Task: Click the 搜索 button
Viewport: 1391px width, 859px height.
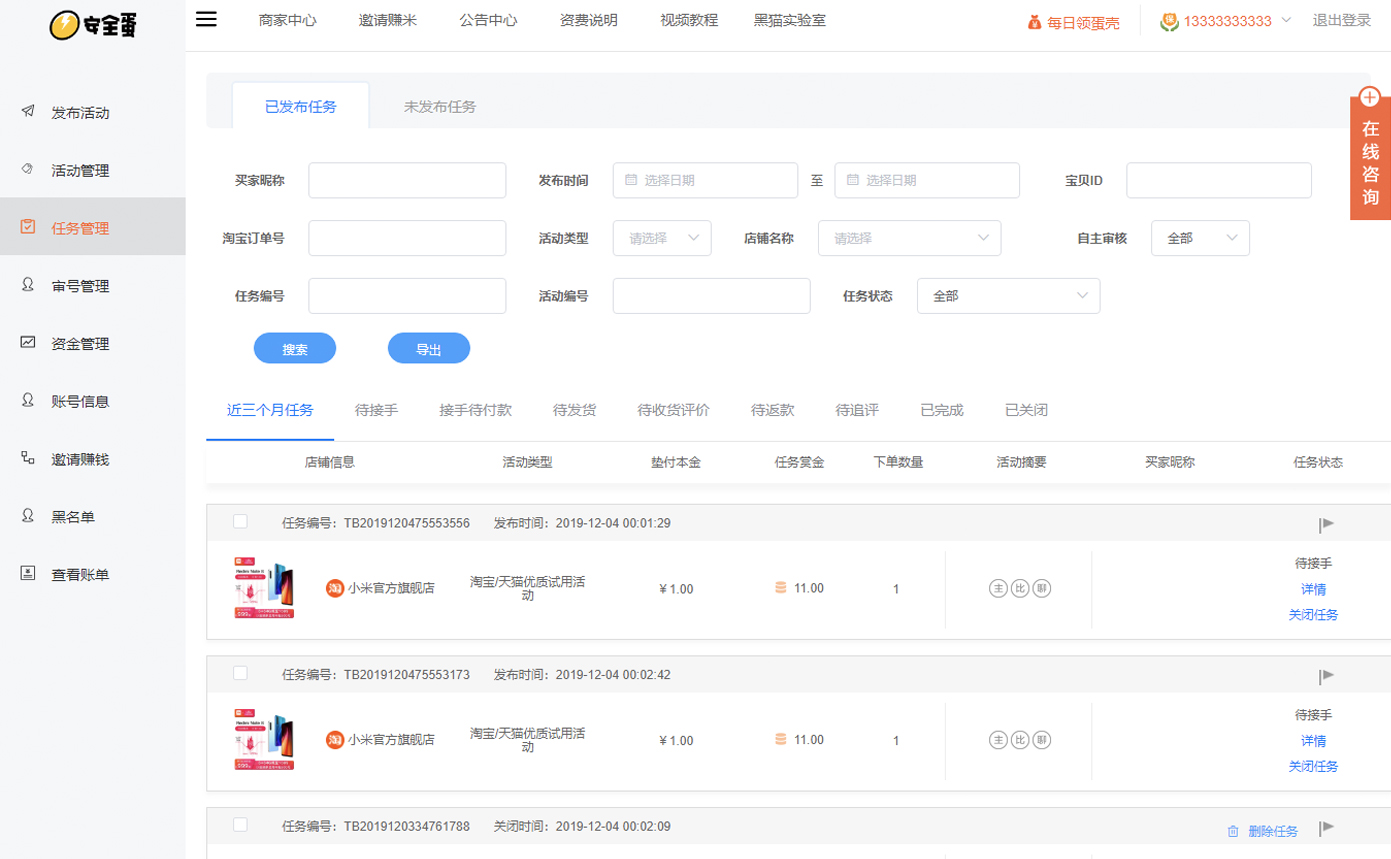Action: 295,349
